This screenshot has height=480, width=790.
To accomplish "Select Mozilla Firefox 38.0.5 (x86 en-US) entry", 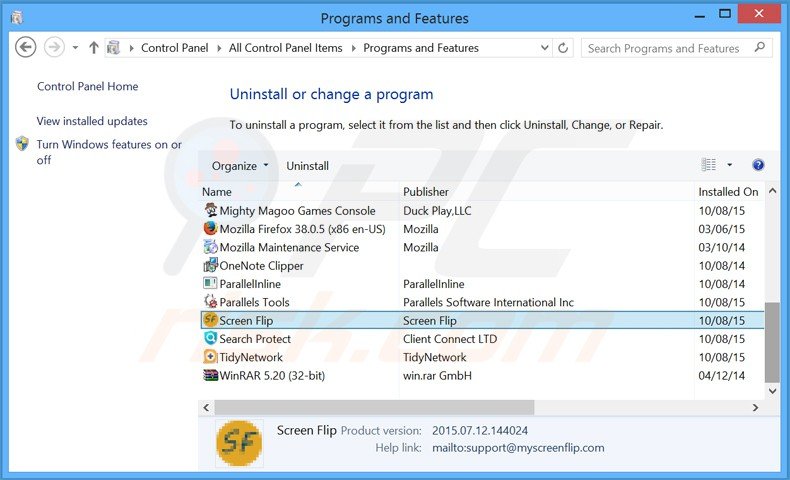I will [302, 229].
